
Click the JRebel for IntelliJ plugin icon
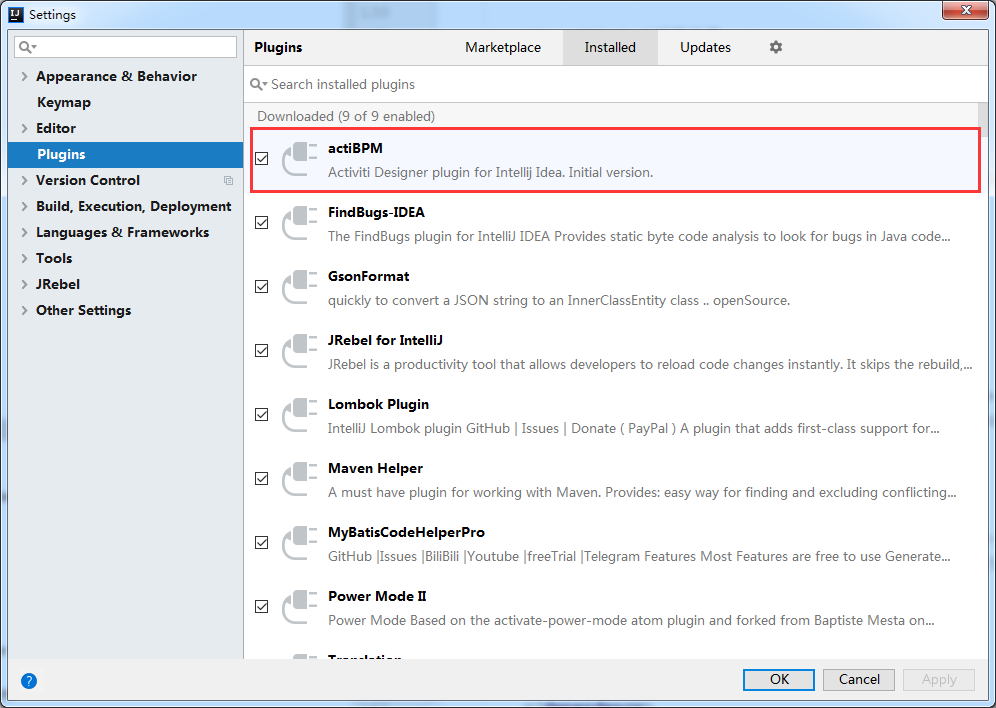tap(299, 351)
